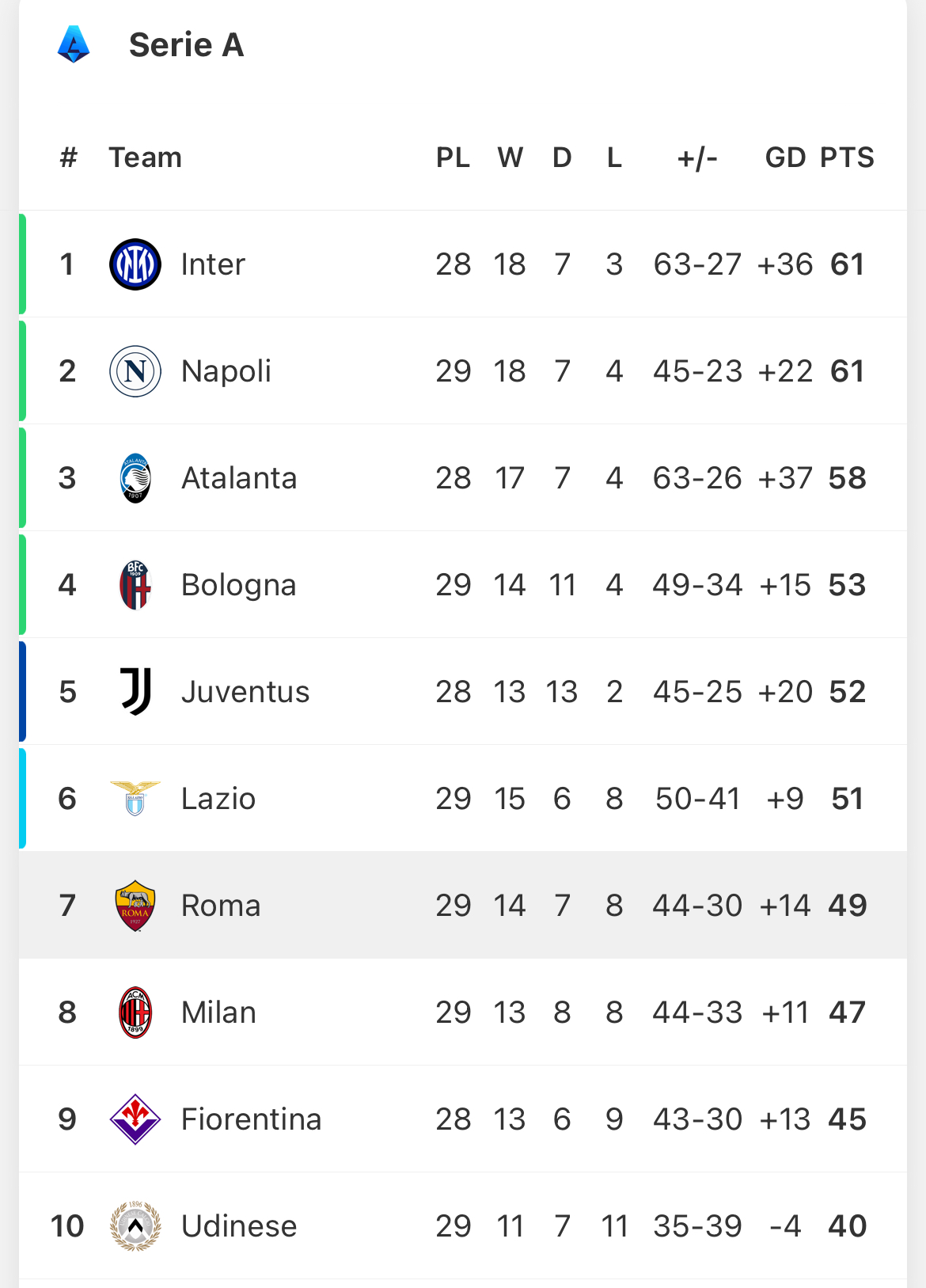Tap the Atalanta team crest
This screenshot has height=1288, width=926.
click(135, 478)
